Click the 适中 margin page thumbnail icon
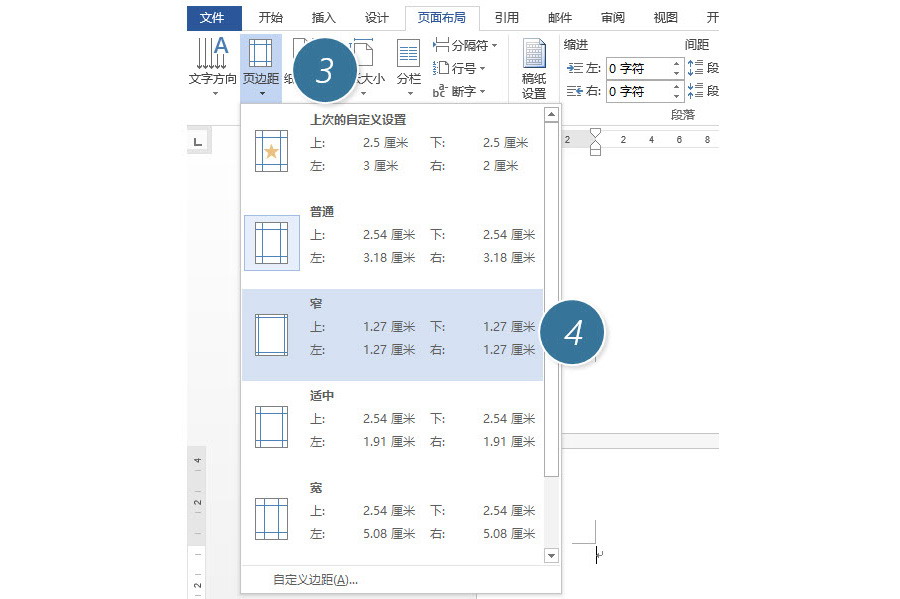The width and height of the screenshot is (900, 599). (271, 427)
